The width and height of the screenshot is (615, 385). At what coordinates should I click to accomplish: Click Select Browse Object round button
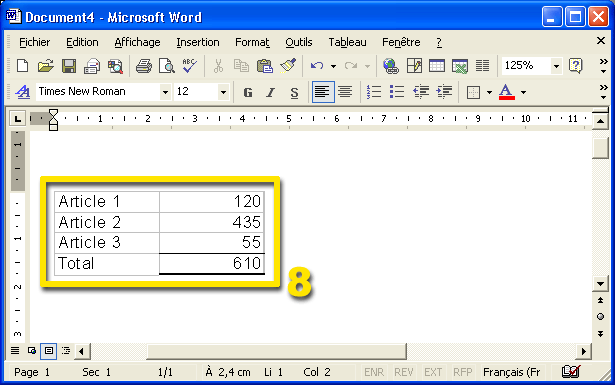[x=600, y=317]
